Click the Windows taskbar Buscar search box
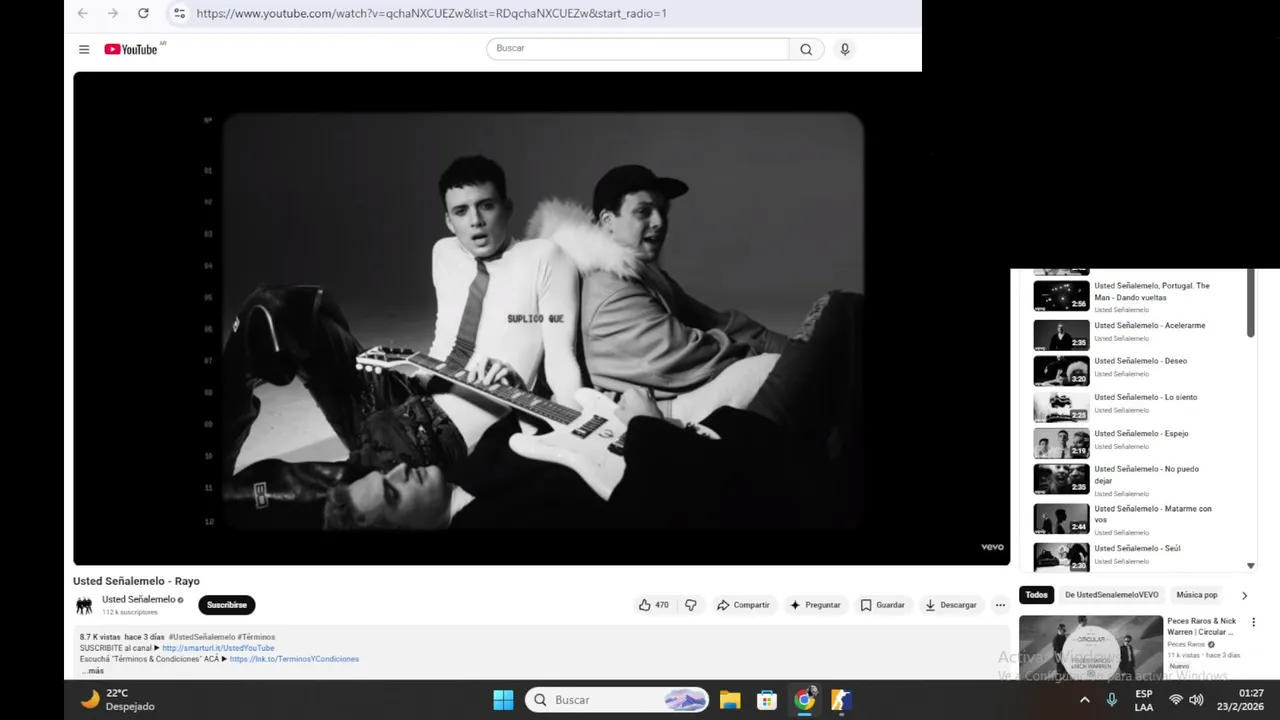1280x720 pixels. (x=617, y=700)
